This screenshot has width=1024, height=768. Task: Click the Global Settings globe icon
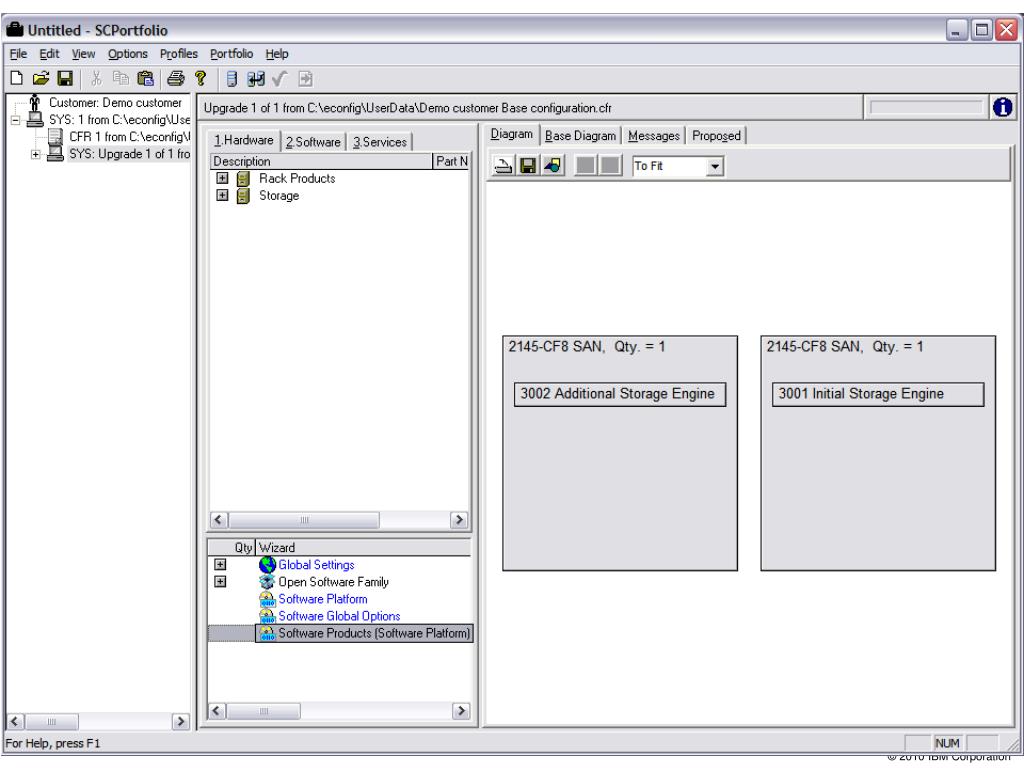click(267, 565)
